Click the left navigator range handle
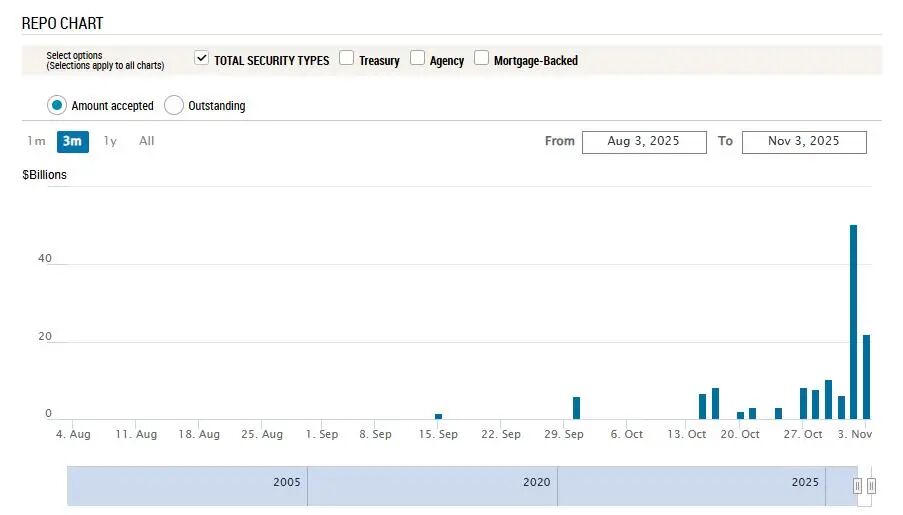The image size is (903, 515). click(858, 486)
